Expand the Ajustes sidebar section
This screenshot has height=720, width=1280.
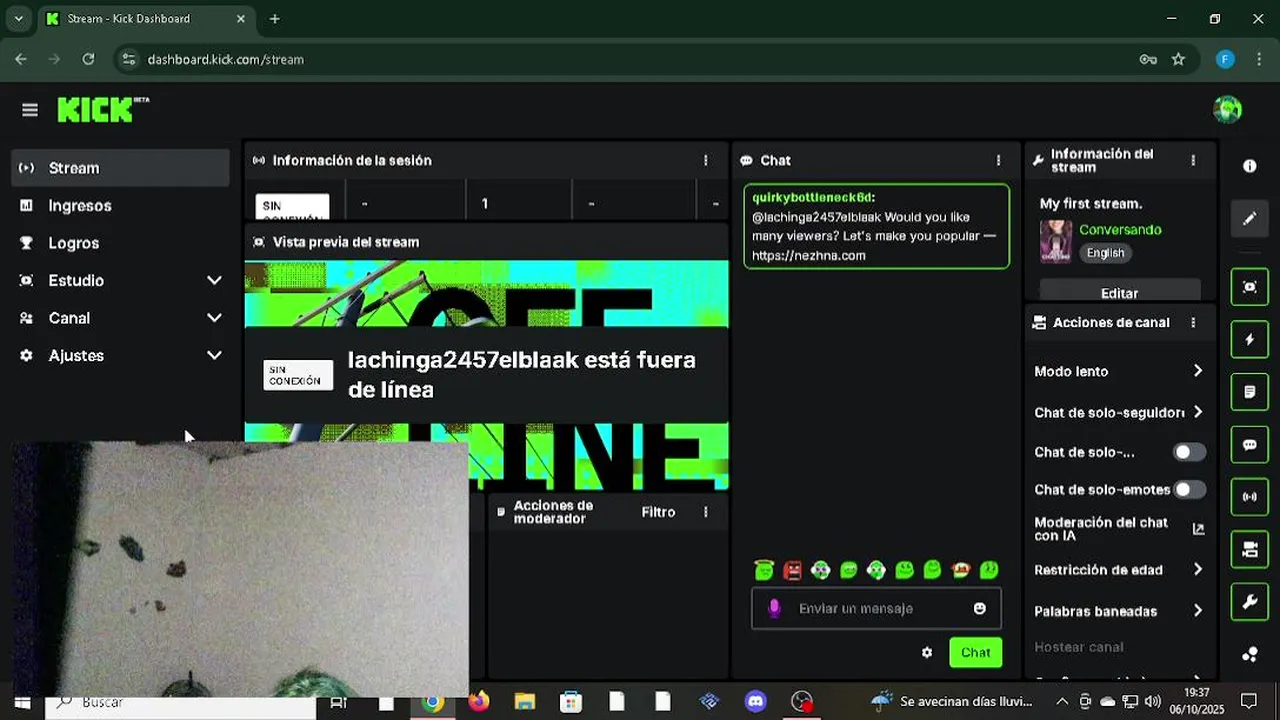121,355
